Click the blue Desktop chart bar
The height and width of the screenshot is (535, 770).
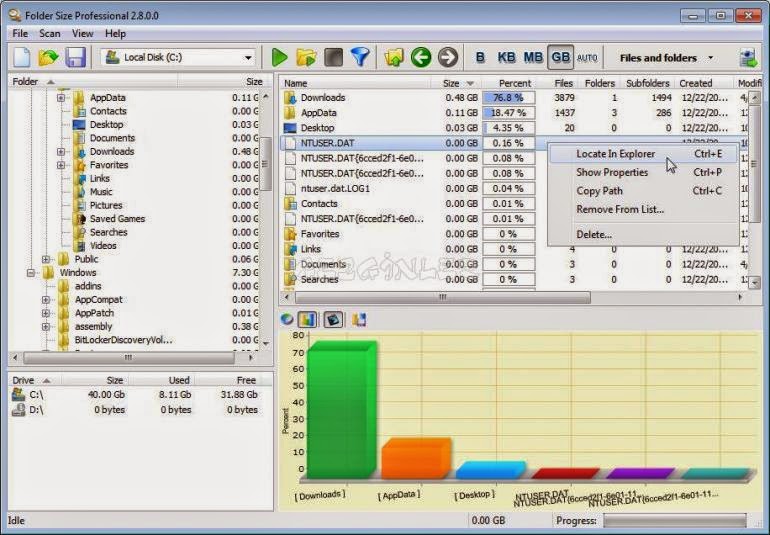tap(491, 470)
